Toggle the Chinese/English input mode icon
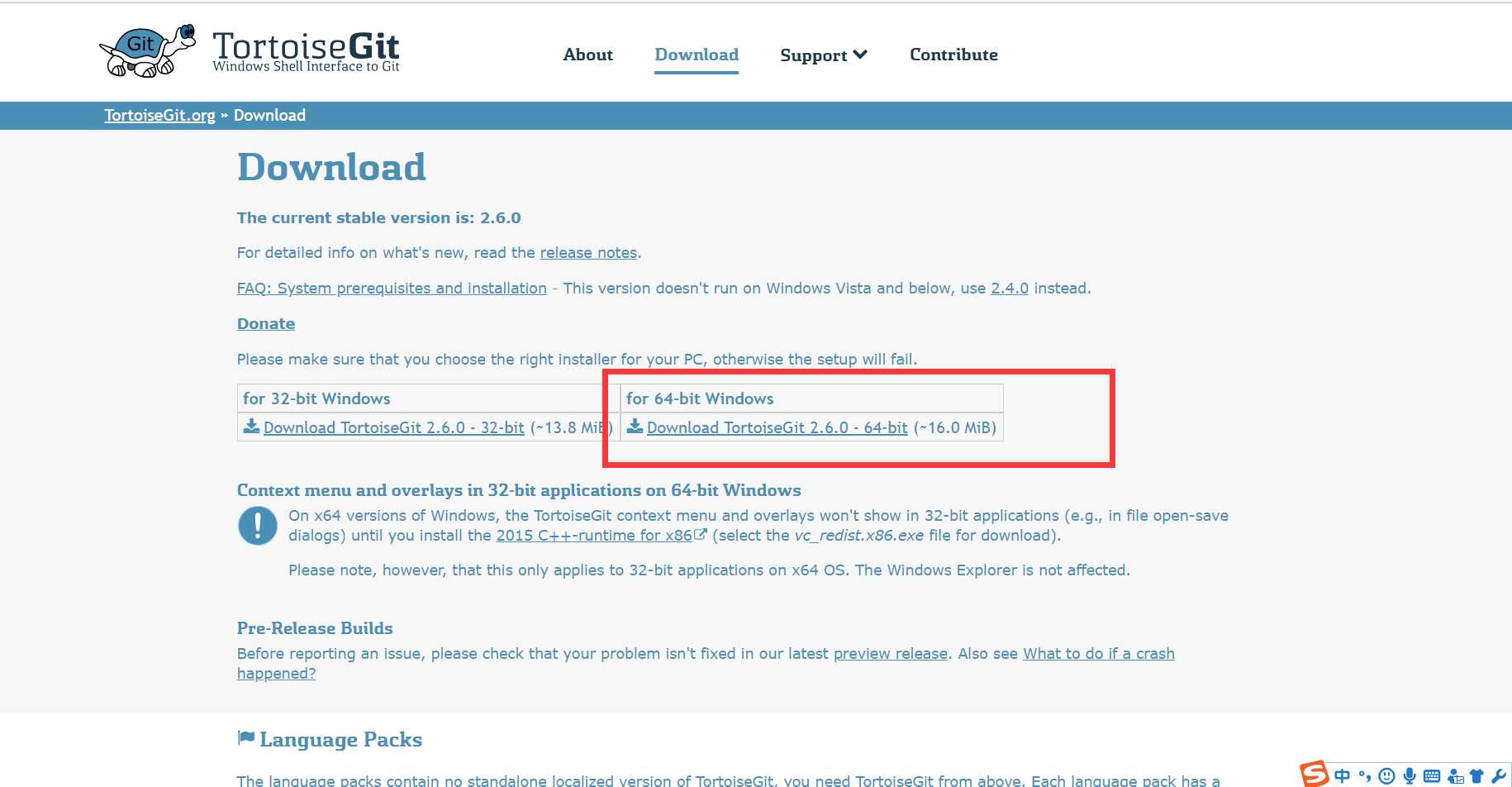The height and width of the screenshot is (787, 1512). 1343,775
